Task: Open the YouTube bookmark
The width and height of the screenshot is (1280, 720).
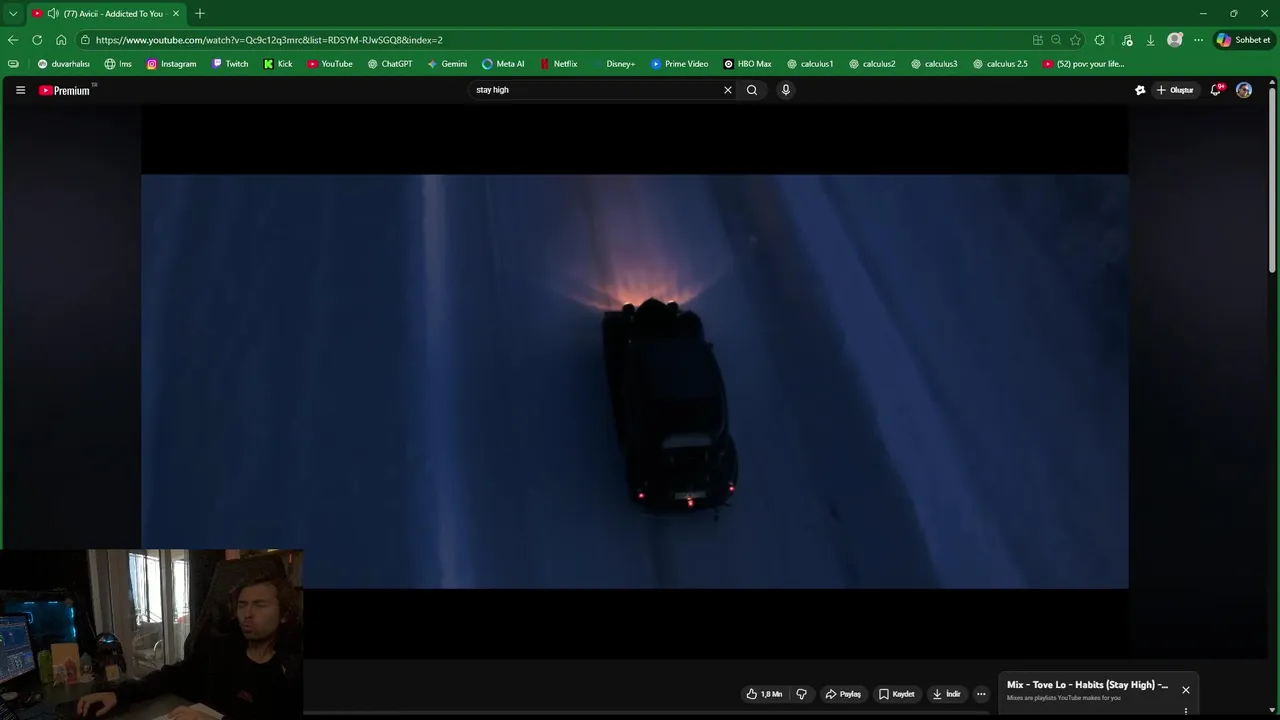Action: tap(330, 64)
